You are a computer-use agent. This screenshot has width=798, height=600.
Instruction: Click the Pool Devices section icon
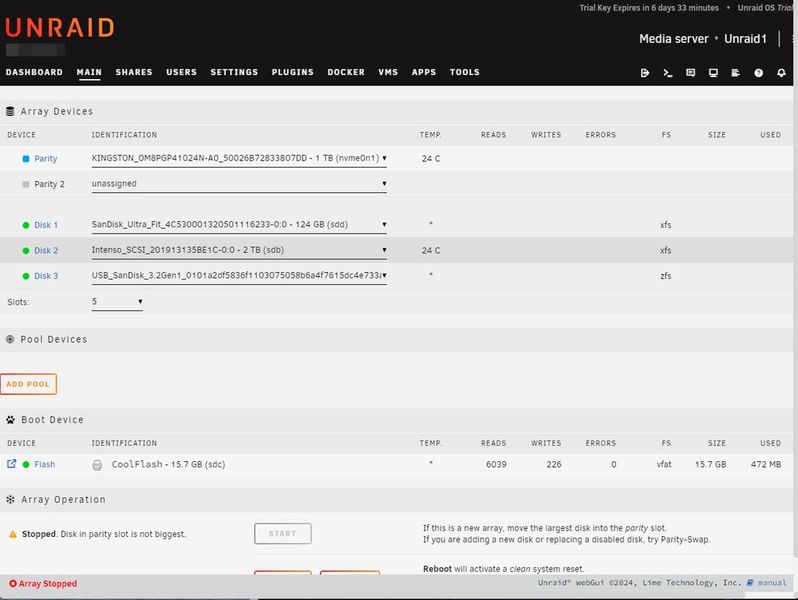tap(10, 339)
